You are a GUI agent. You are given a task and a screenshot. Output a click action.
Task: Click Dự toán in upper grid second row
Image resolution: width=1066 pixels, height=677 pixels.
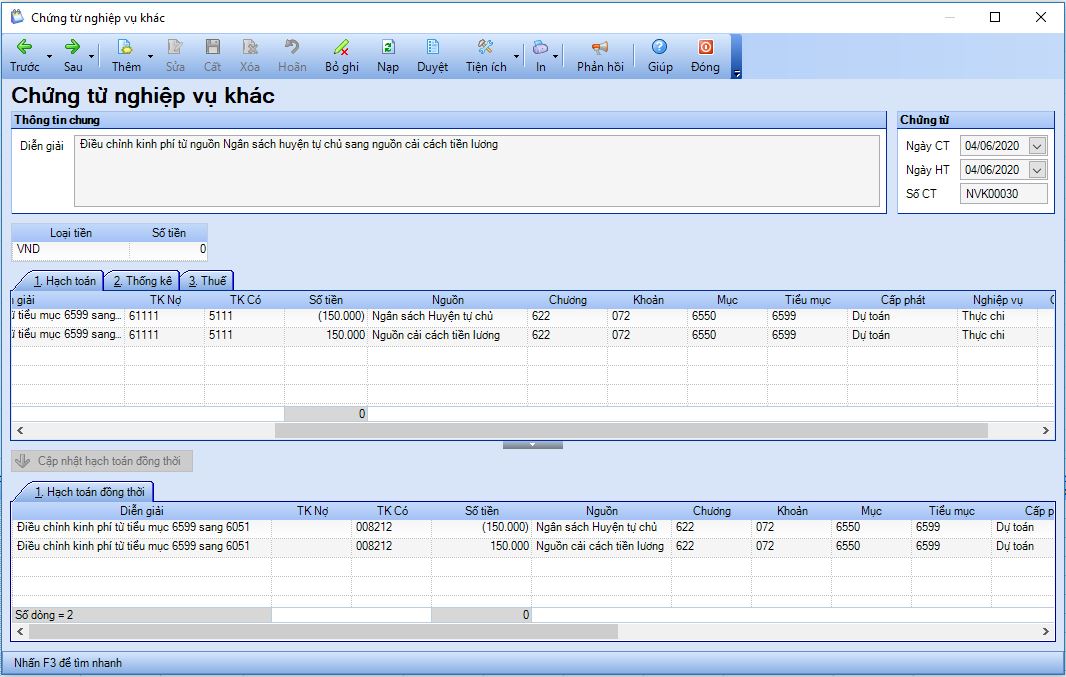[x=871, y=335]
